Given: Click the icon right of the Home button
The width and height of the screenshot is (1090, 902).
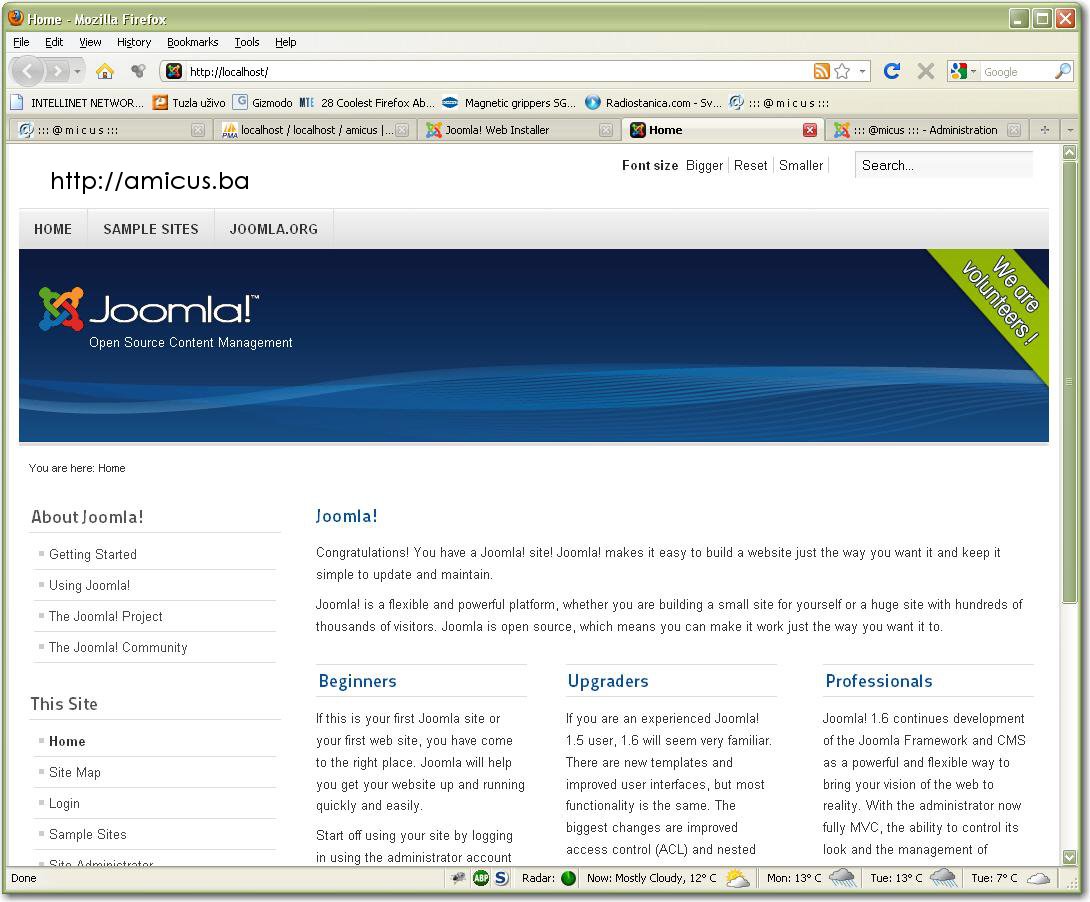Looking at the screenshot, I should coord(138,71).
